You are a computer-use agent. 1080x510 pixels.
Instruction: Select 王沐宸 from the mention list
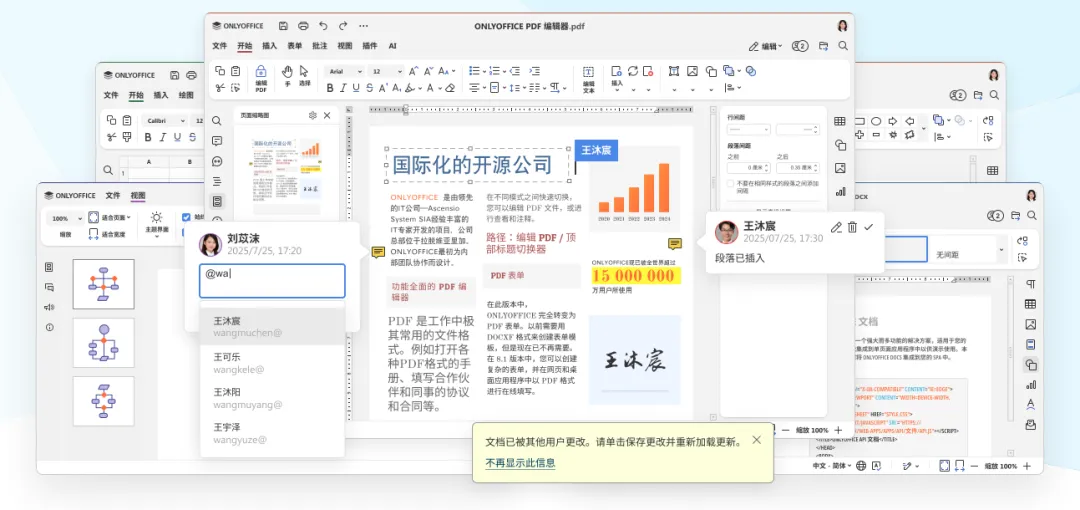(272, 326)
